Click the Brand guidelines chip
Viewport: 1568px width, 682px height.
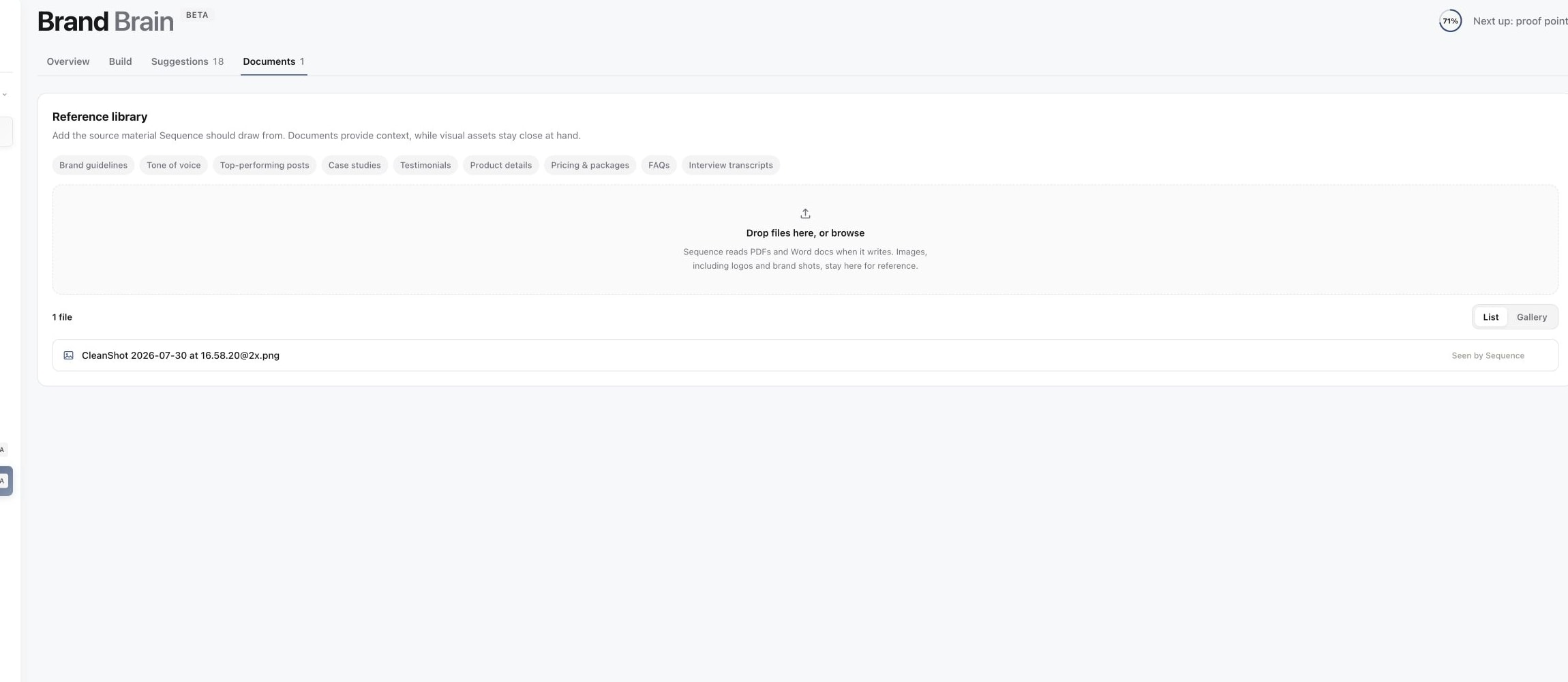(93, 165)
